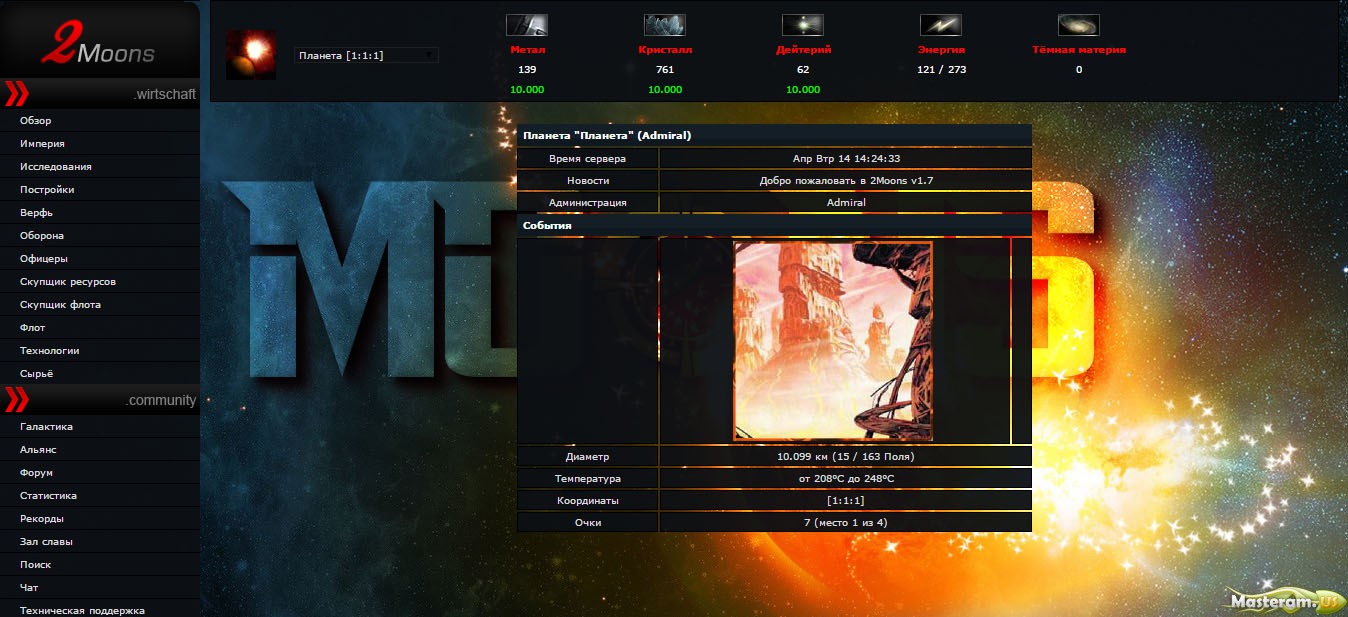Click the server time value Апр Втр 14
Screen dimensions: 1348x617
pos(846,158)
